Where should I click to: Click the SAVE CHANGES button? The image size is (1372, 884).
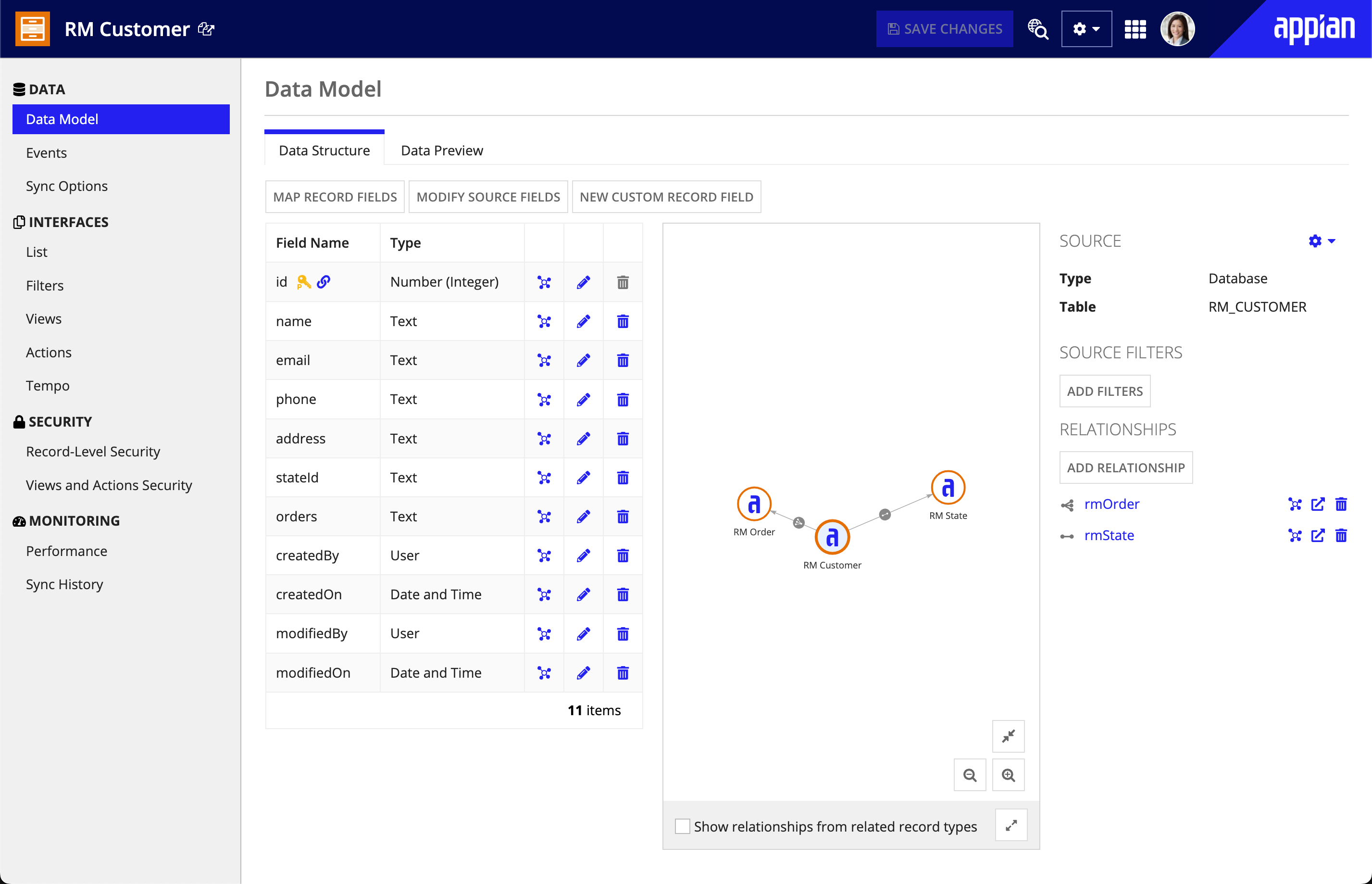(944, 29)
